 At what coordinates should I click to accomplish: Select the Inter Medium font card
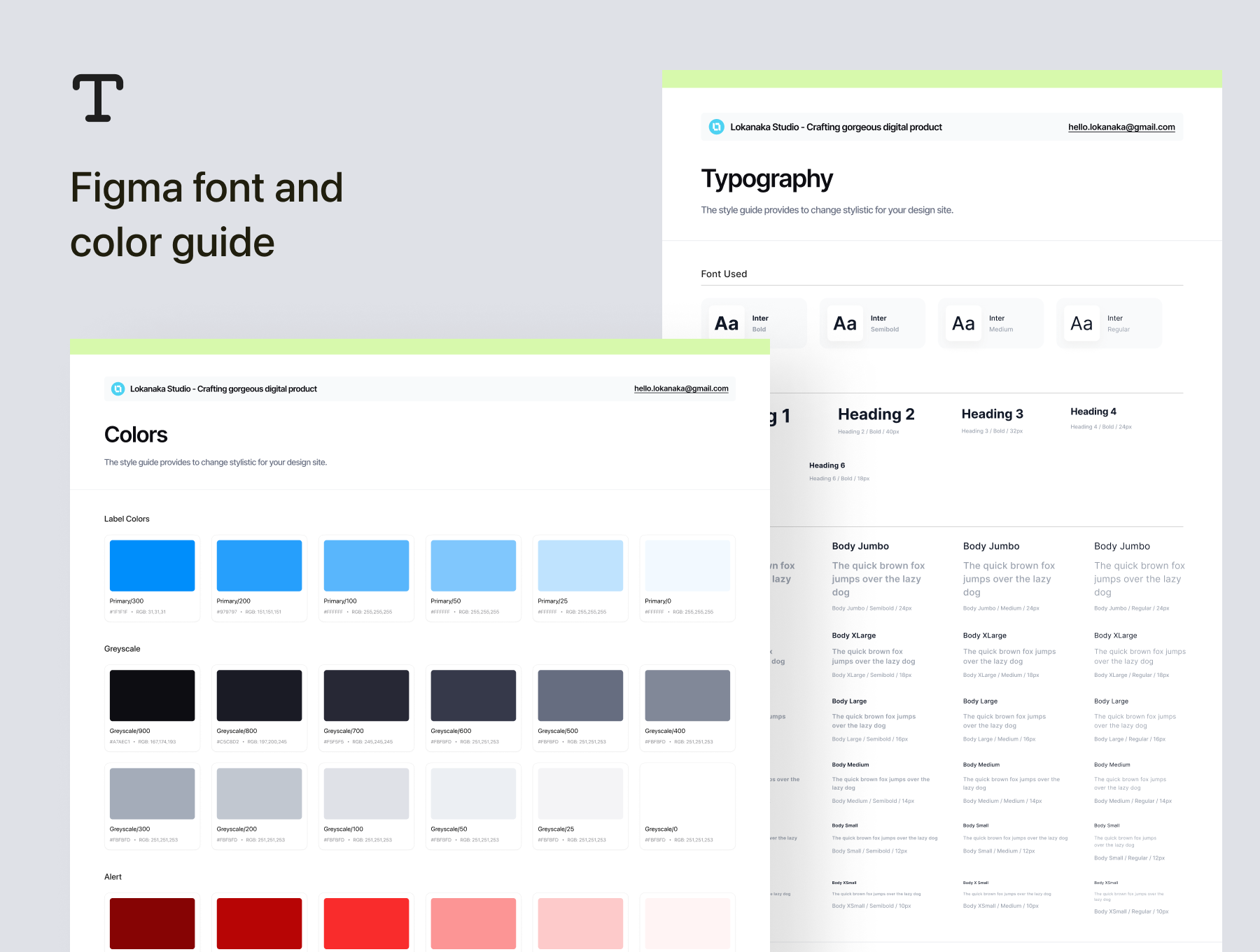tap(990, 323)
